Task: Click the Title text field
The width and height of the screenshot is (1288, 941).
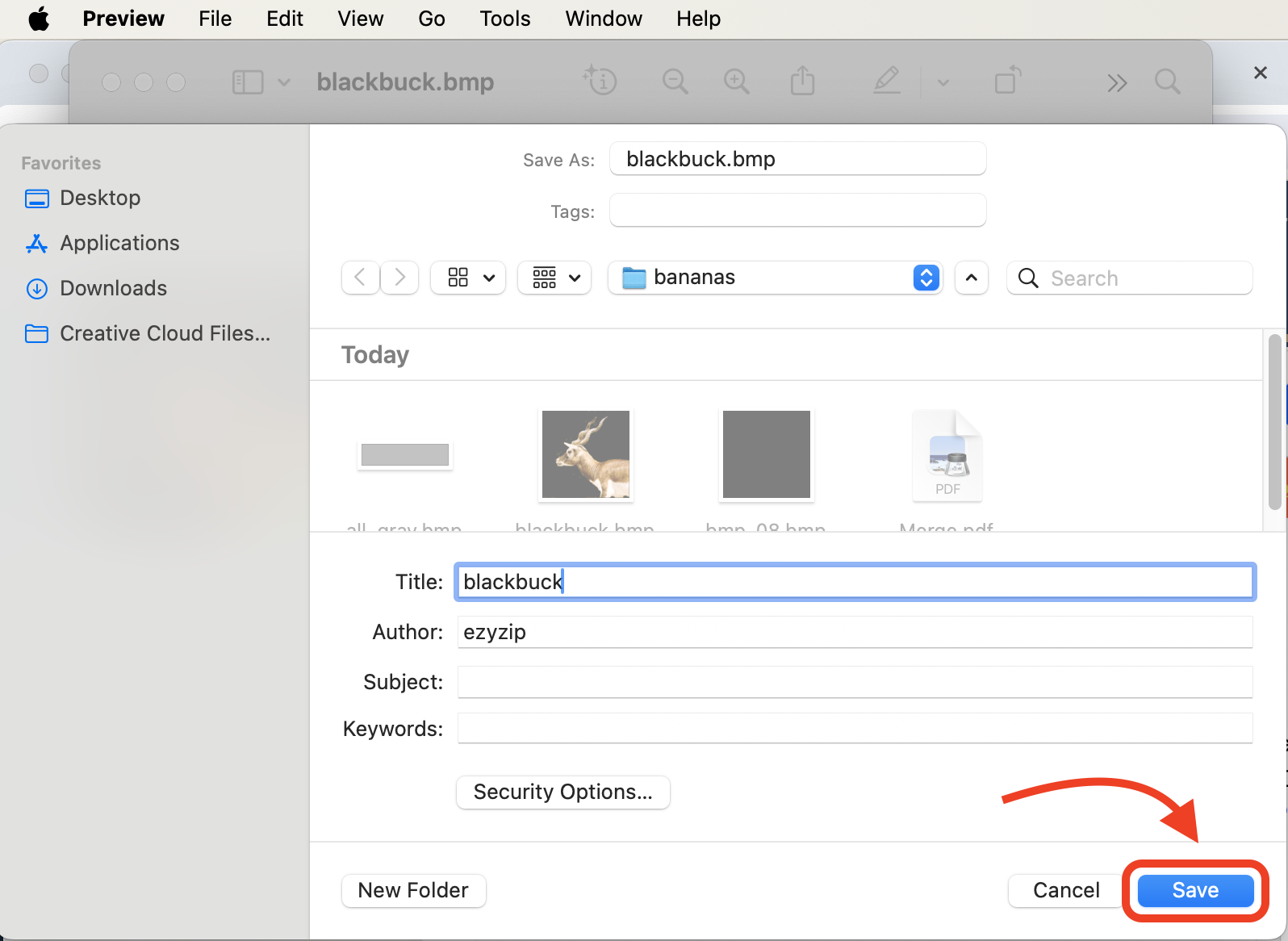Action: click(x=855, y=582)
